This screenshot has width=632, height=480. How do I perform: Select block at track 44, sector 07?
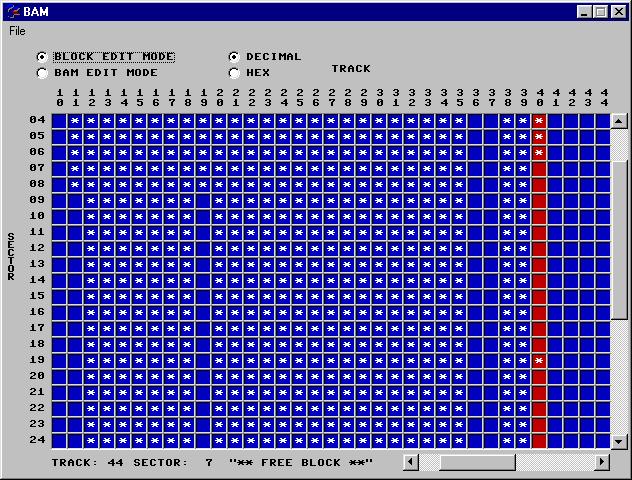(x=603, y=169)
